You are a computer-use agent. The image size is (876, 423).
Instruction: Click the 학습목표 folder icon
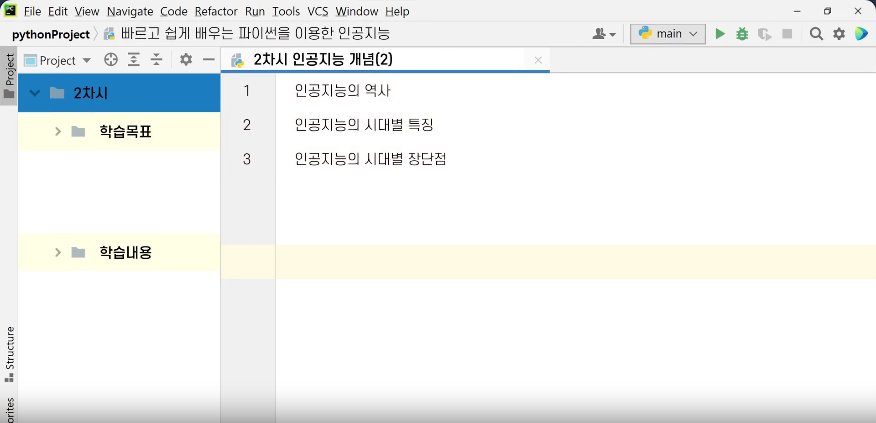[78, 132]
